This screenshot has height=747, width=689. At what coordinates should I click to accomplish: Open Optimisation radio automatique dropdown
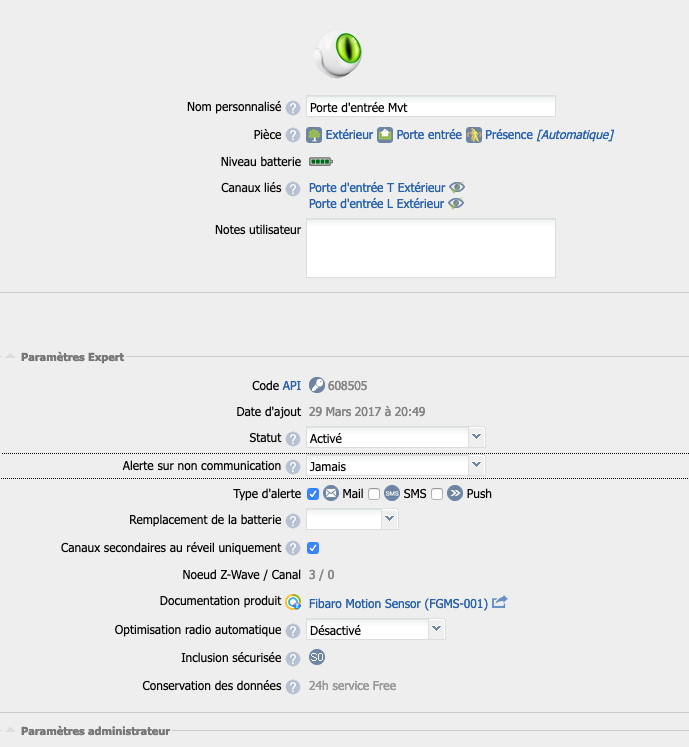coord(375,630)
